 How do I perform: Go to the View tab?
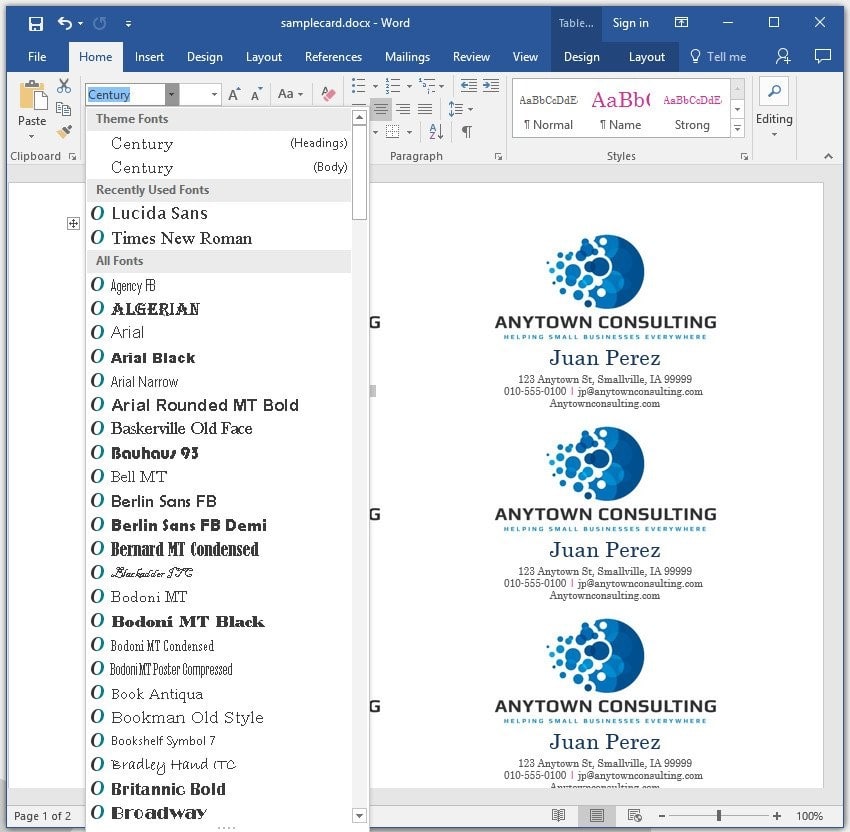[525, 57]
